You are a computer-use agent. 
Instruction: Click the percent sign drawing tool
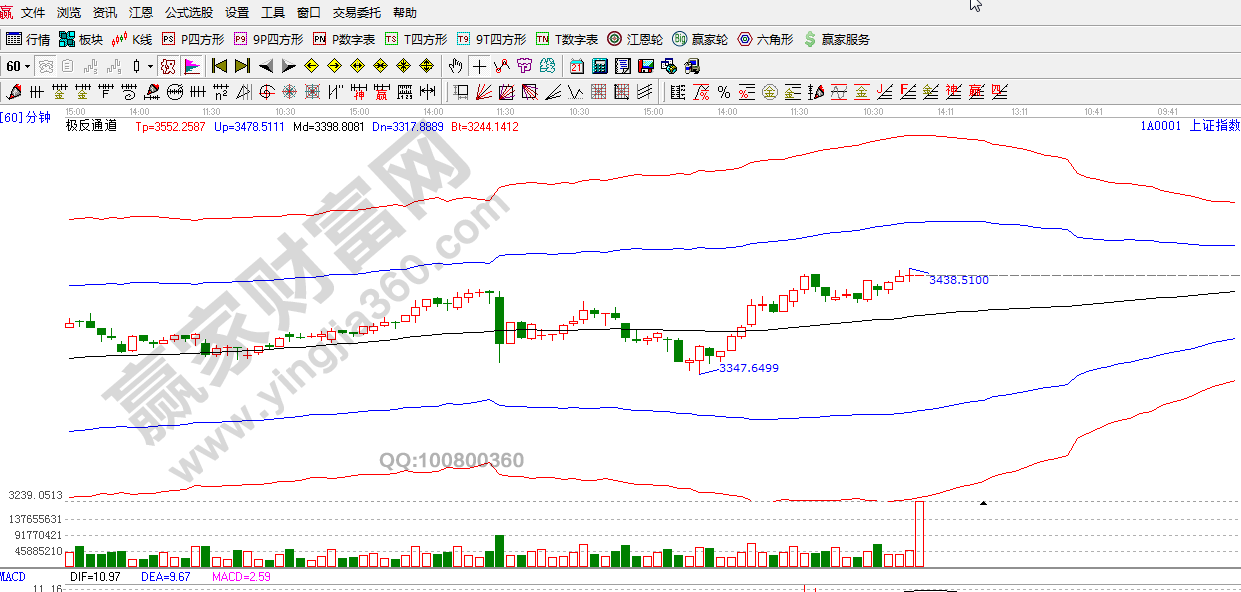point(724,93)
